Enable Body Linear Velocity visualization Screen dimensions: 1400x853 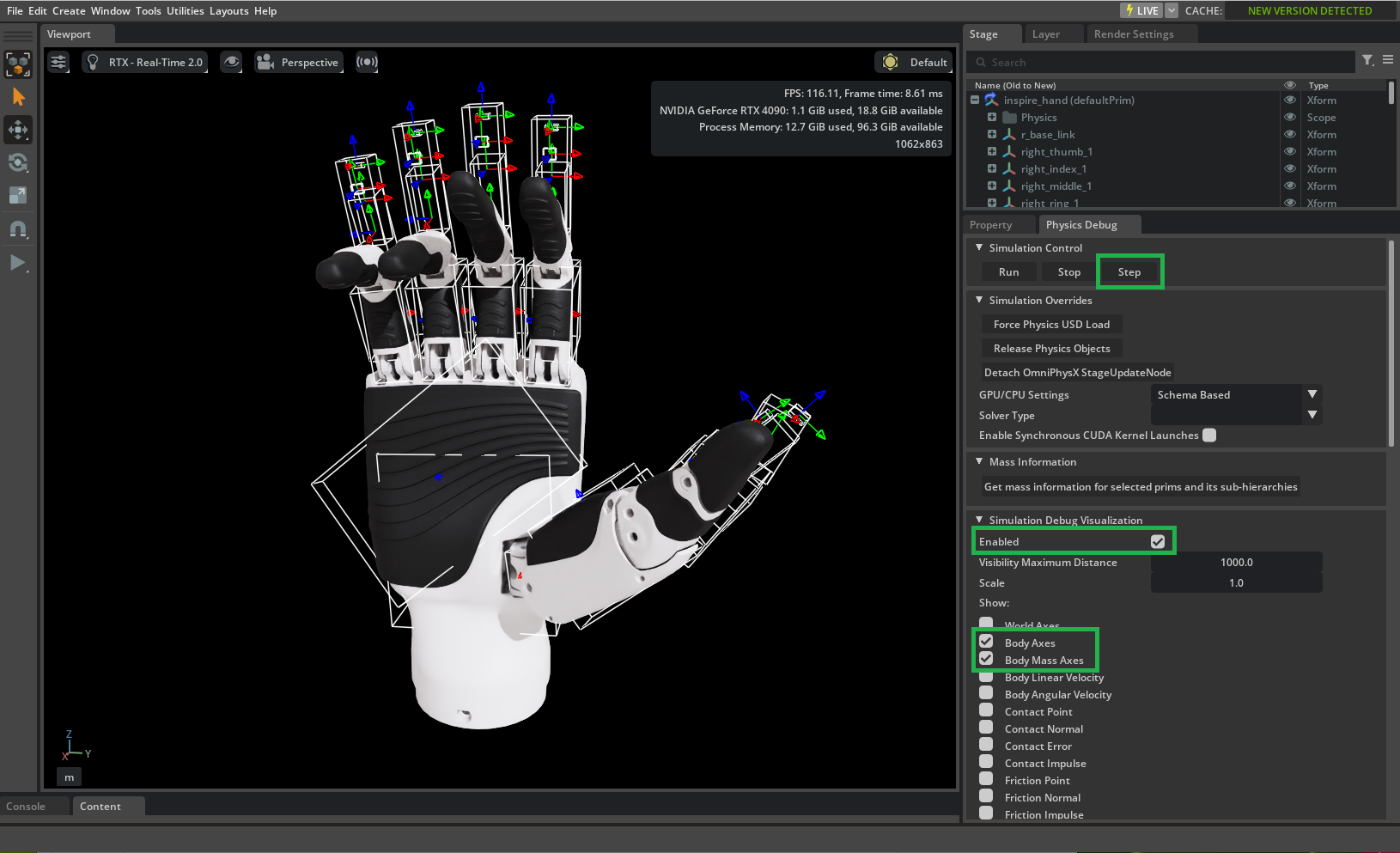[x=985, y=677]
